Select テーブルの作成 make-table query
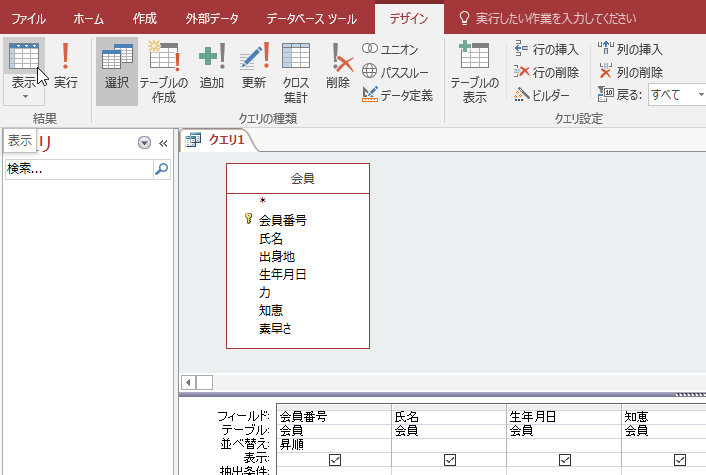706x475 pixels. tap(163, 72)
